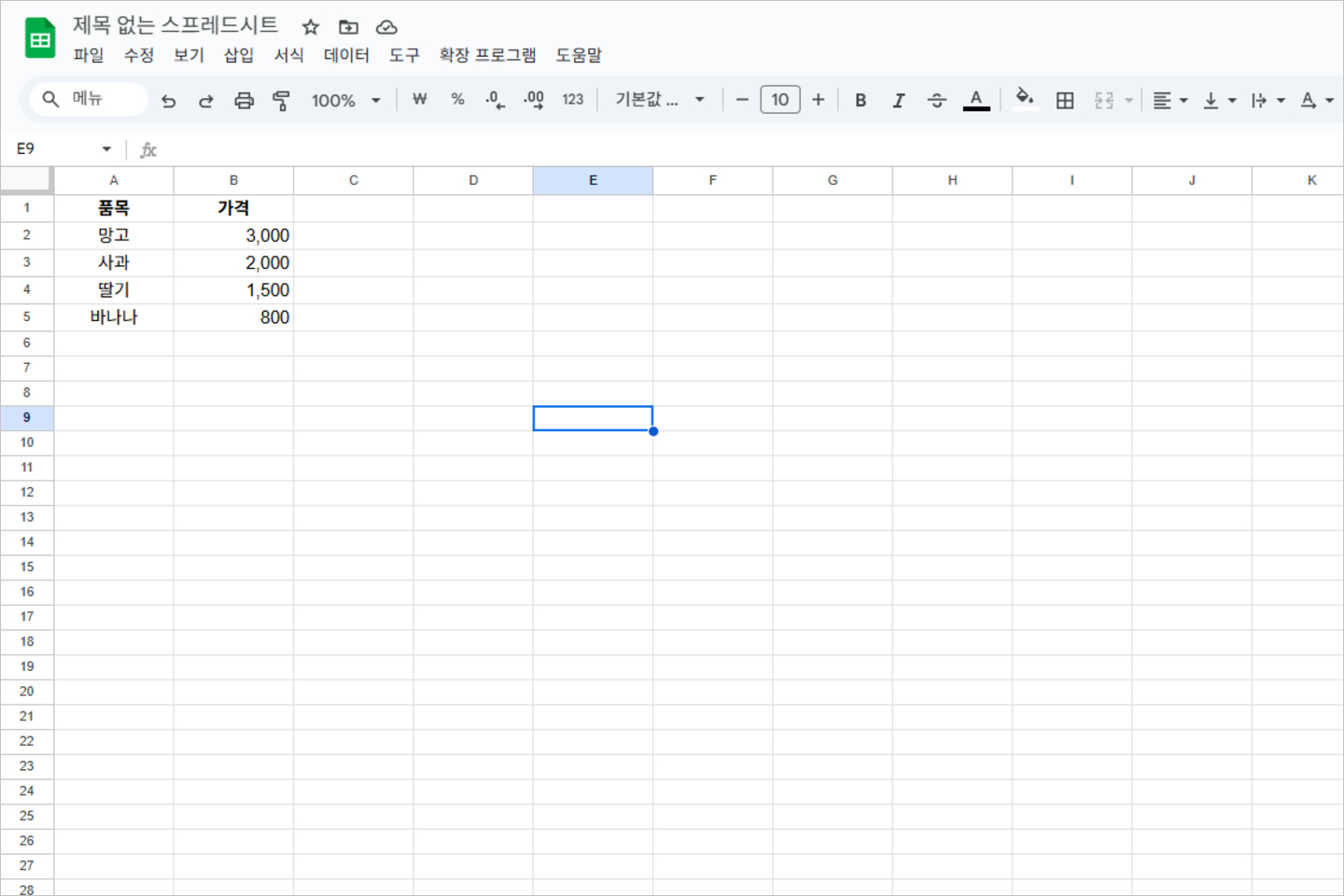Open the fill color picker
Screen dimensions: 1344x896
point(1024,99)
